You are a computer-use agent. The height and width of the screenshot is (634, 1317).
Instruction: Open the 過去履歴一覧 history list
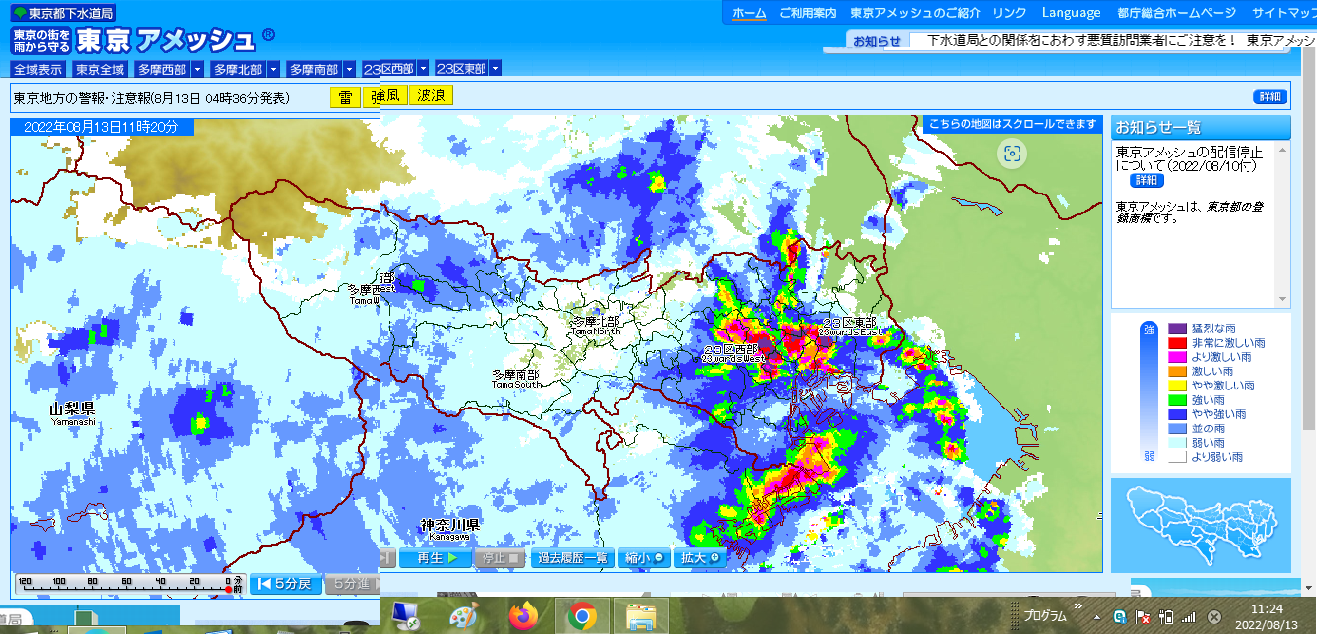[573, 558]
